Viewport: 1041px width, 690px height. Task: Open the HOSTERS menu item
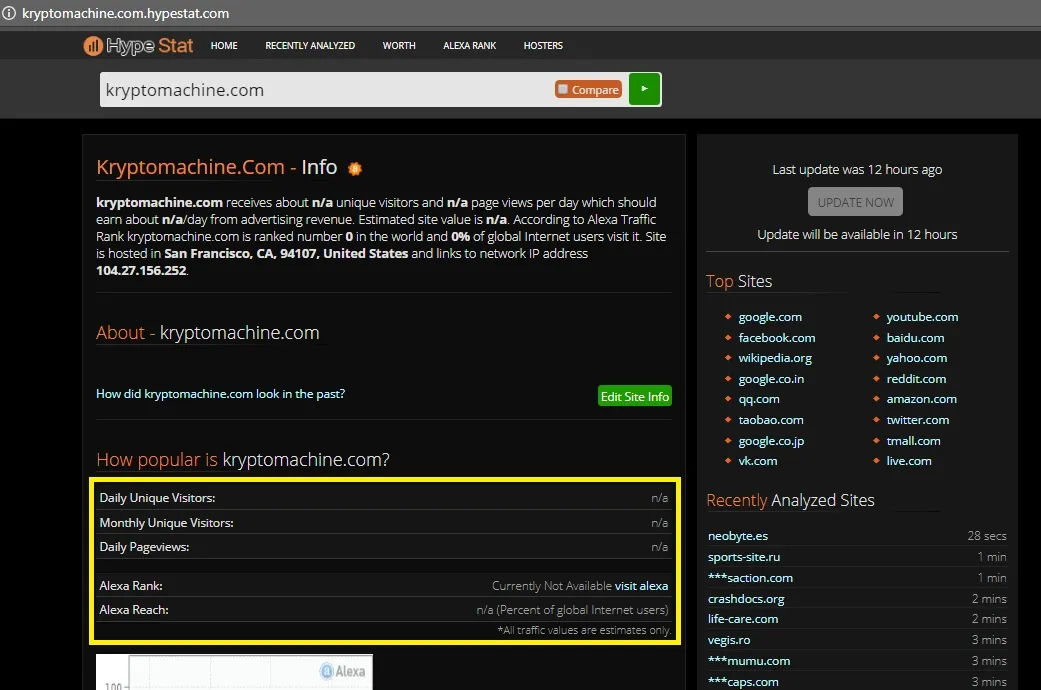tap(543, 46)
